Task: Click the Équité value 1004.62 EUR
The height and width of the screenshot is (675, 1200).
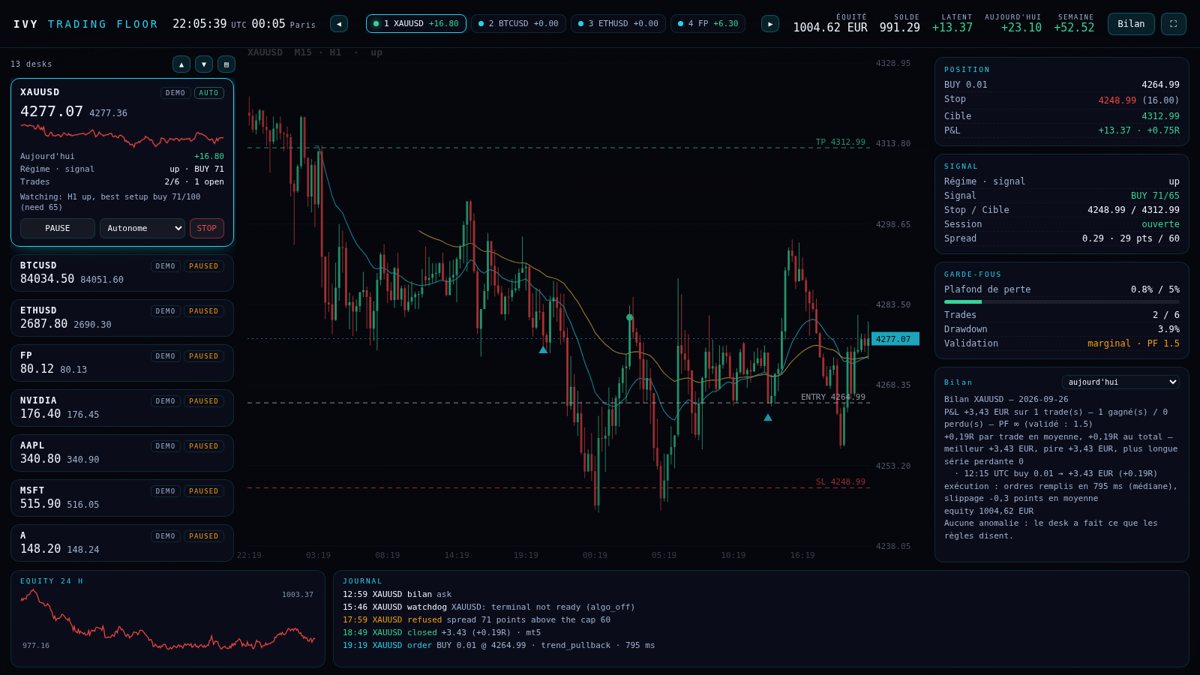Action: point(830,28)
